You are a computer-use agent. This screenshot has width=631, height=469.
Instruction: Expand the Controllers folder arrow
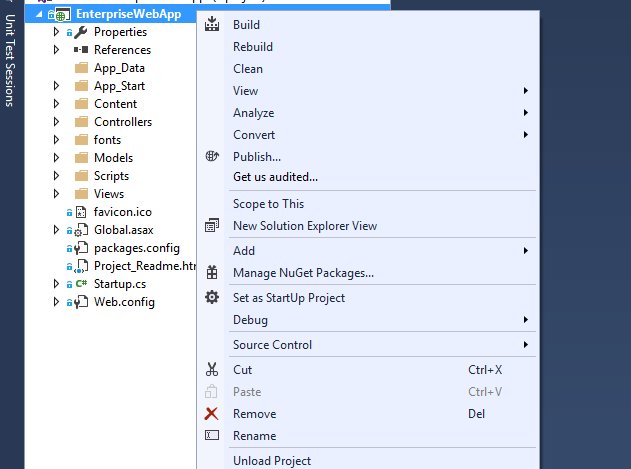56,122
